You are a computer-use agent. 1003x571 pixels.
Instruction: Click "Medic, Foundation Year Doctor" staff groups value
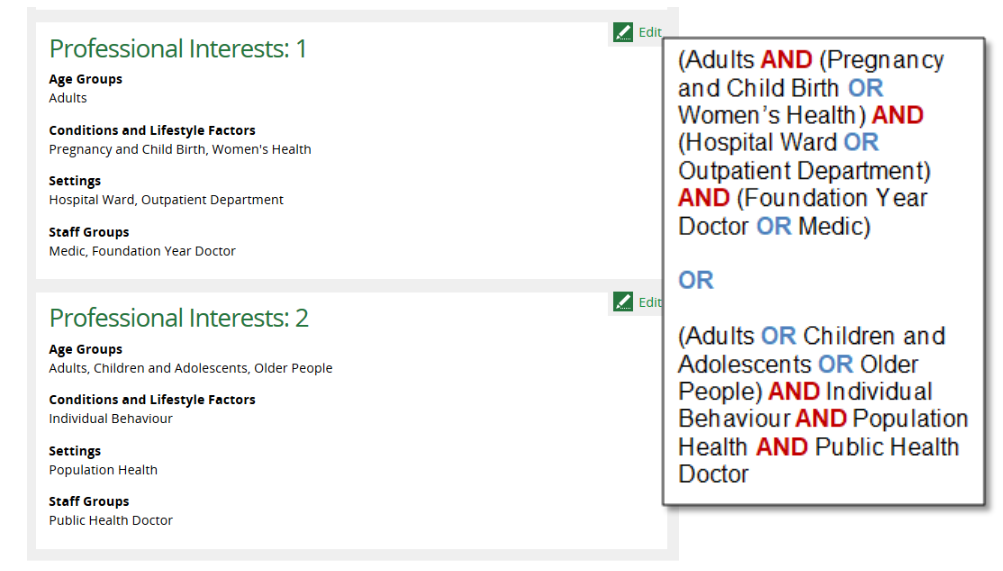coord(142,251)
